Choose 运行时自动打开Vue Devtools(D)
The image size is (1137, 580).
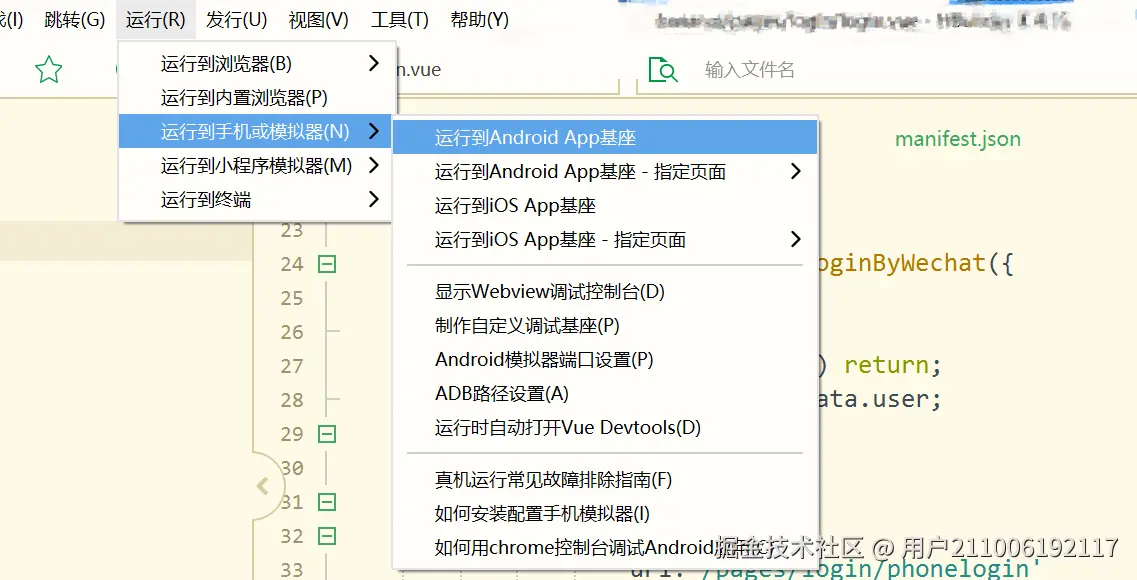(605, 428)
